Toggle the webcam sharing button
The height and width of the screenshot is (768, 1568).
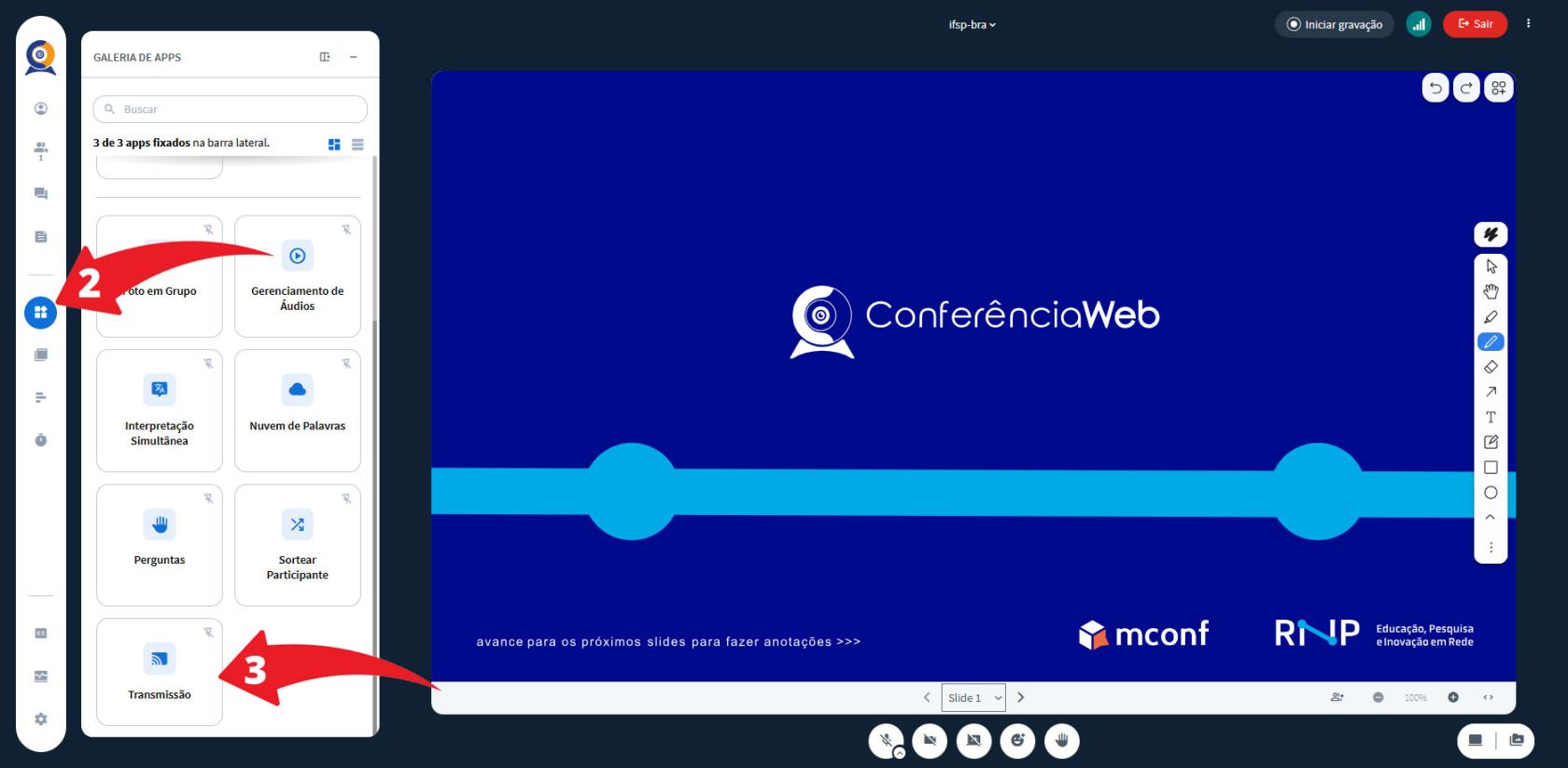point(930,741)
